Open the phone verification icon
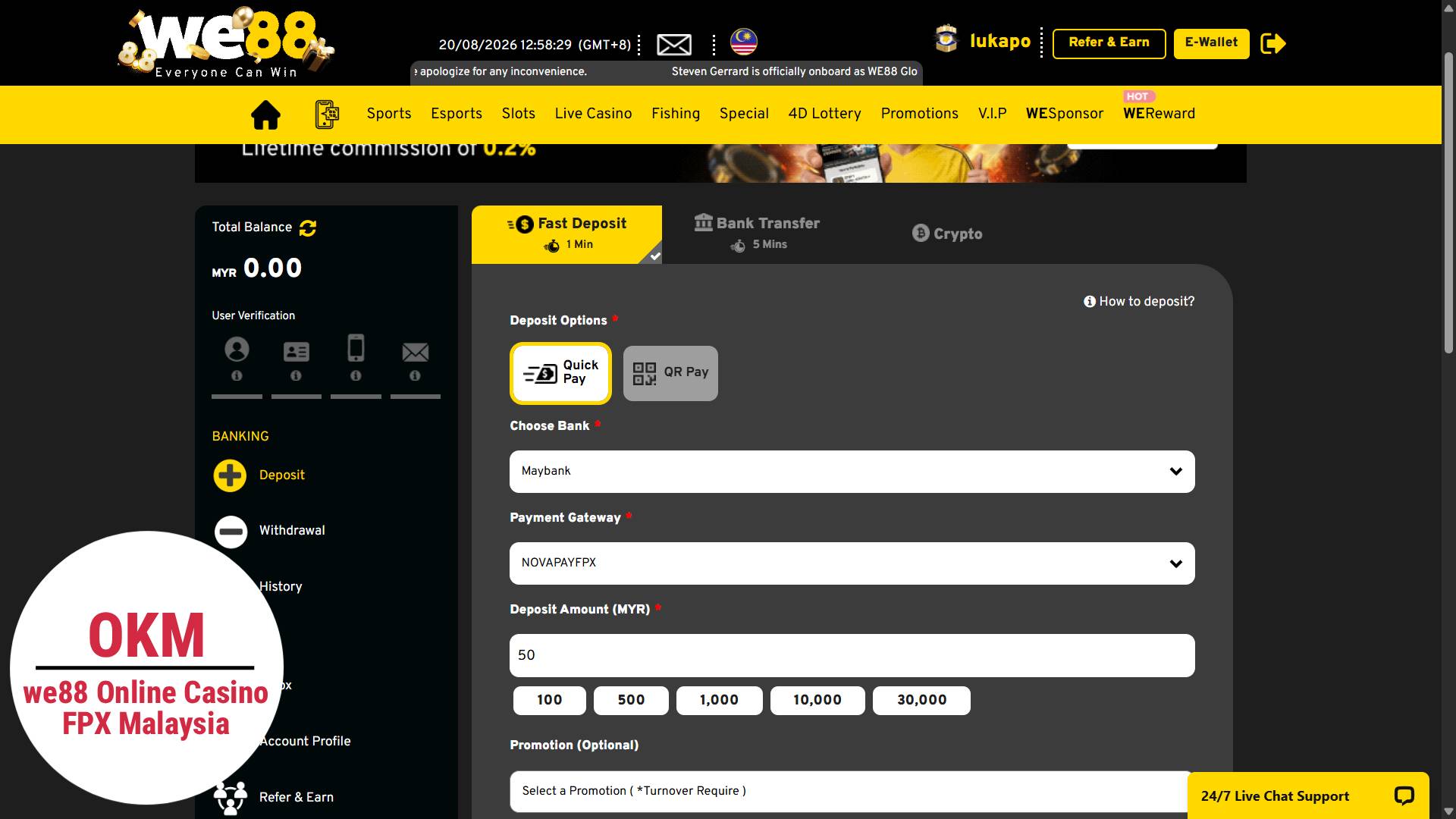Screen dimensions: 1456x819 click(356, 348)
